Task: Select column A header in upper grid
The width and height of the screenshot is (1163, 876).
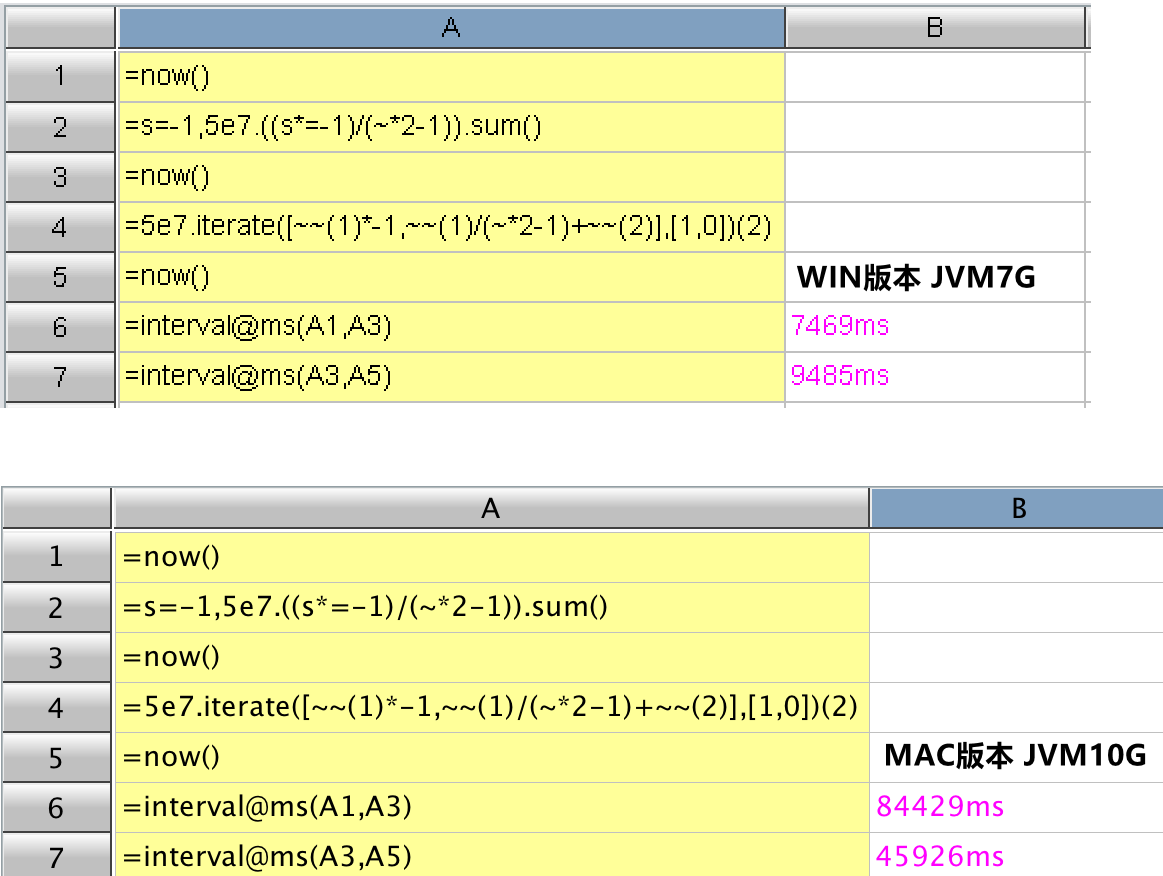Action: pos(450,28)
